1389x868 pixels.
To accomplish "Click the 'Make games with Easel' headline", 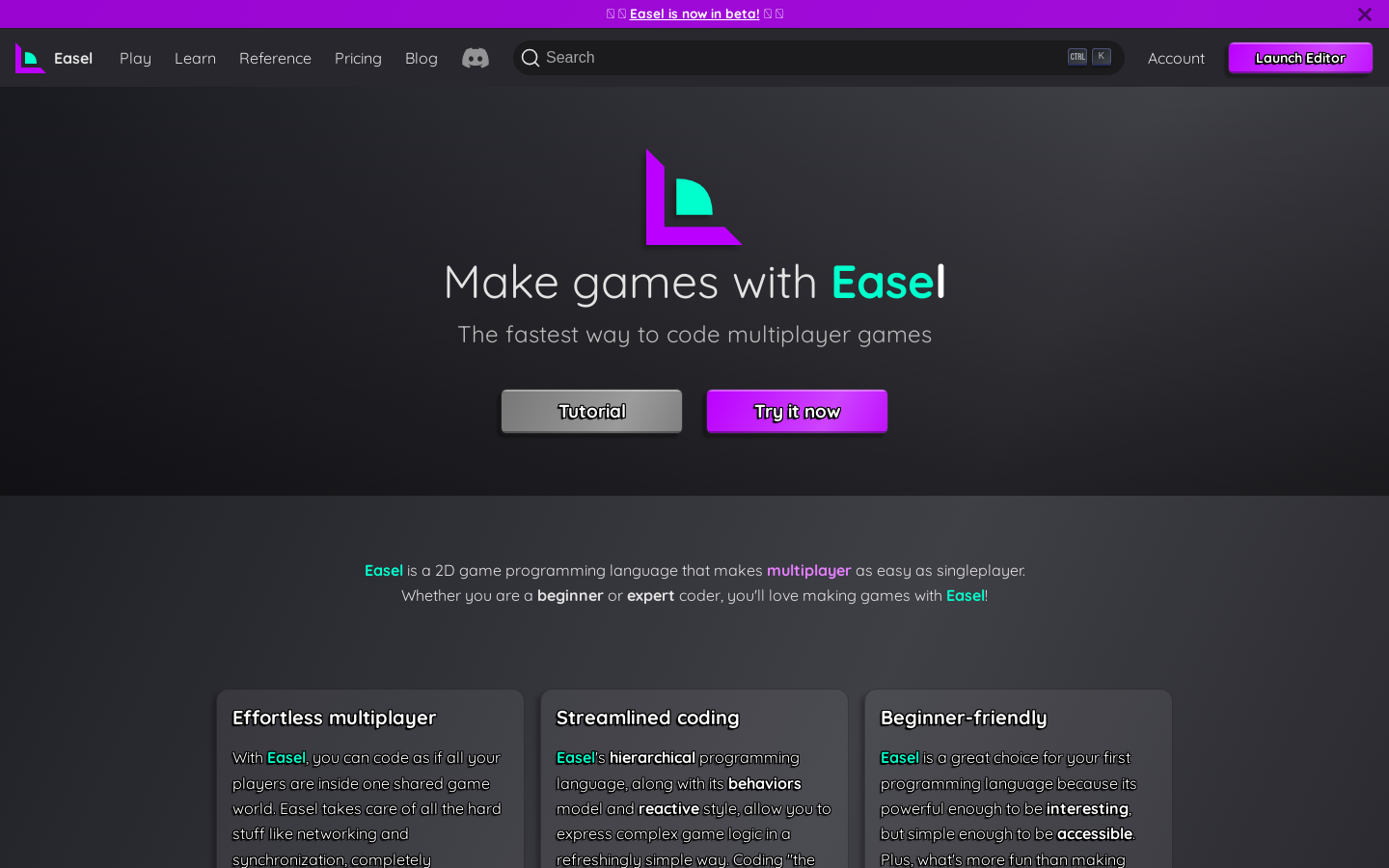I will [x=694, y=283].
